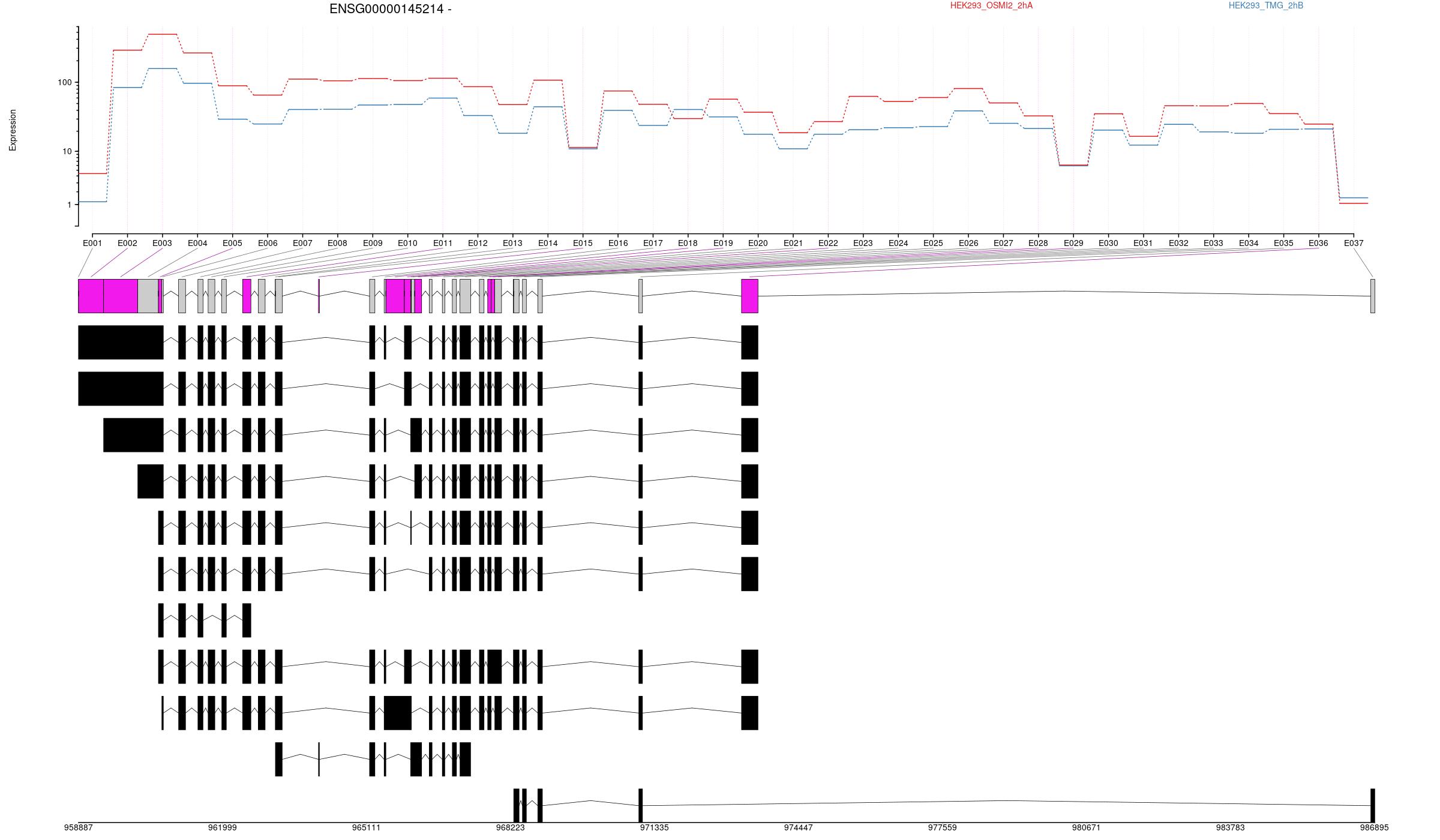
Task: Click the Expression y-axis label
Action: click(x=13, y=130)
